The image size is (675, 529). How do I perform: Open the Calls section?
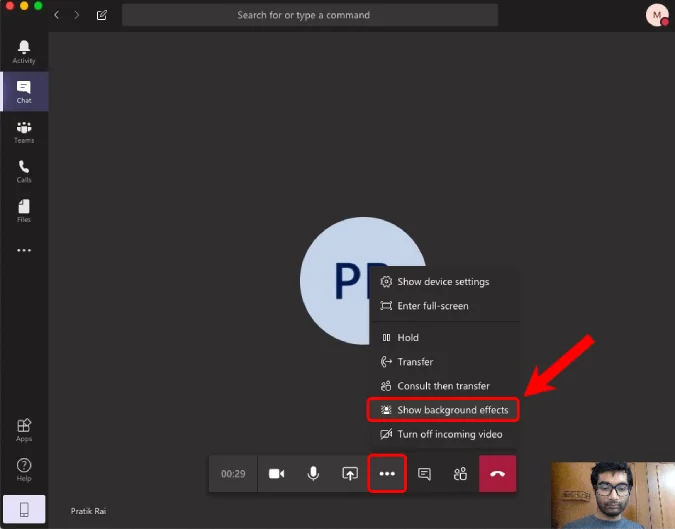click(x=24, y=171)
